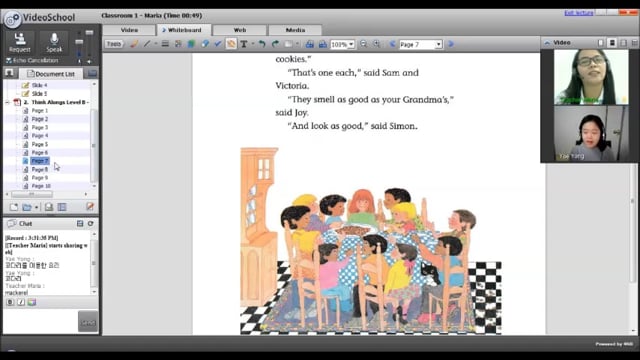Click the green shape fill icon
Viewport: 640px width, 360px height.
191,44
